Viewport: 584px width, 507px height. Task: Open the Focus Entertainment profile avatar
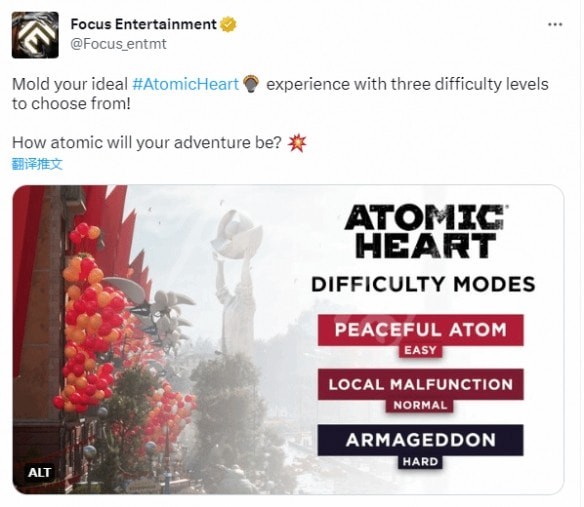[35, 35]
